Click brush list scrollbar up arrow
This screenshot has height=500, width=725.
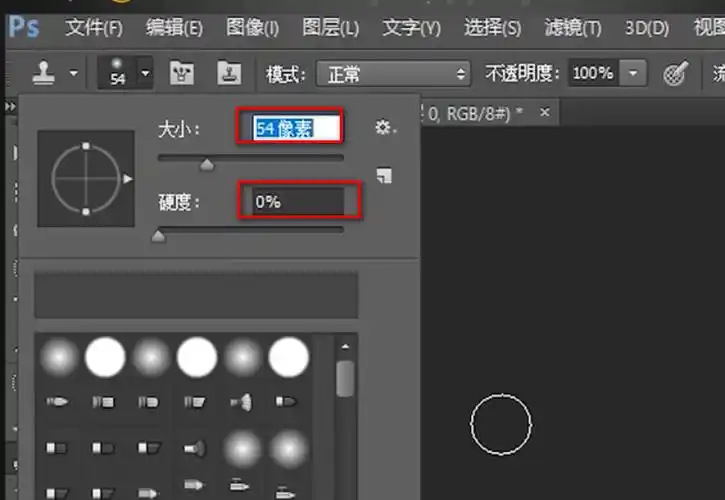click(345, 346)
